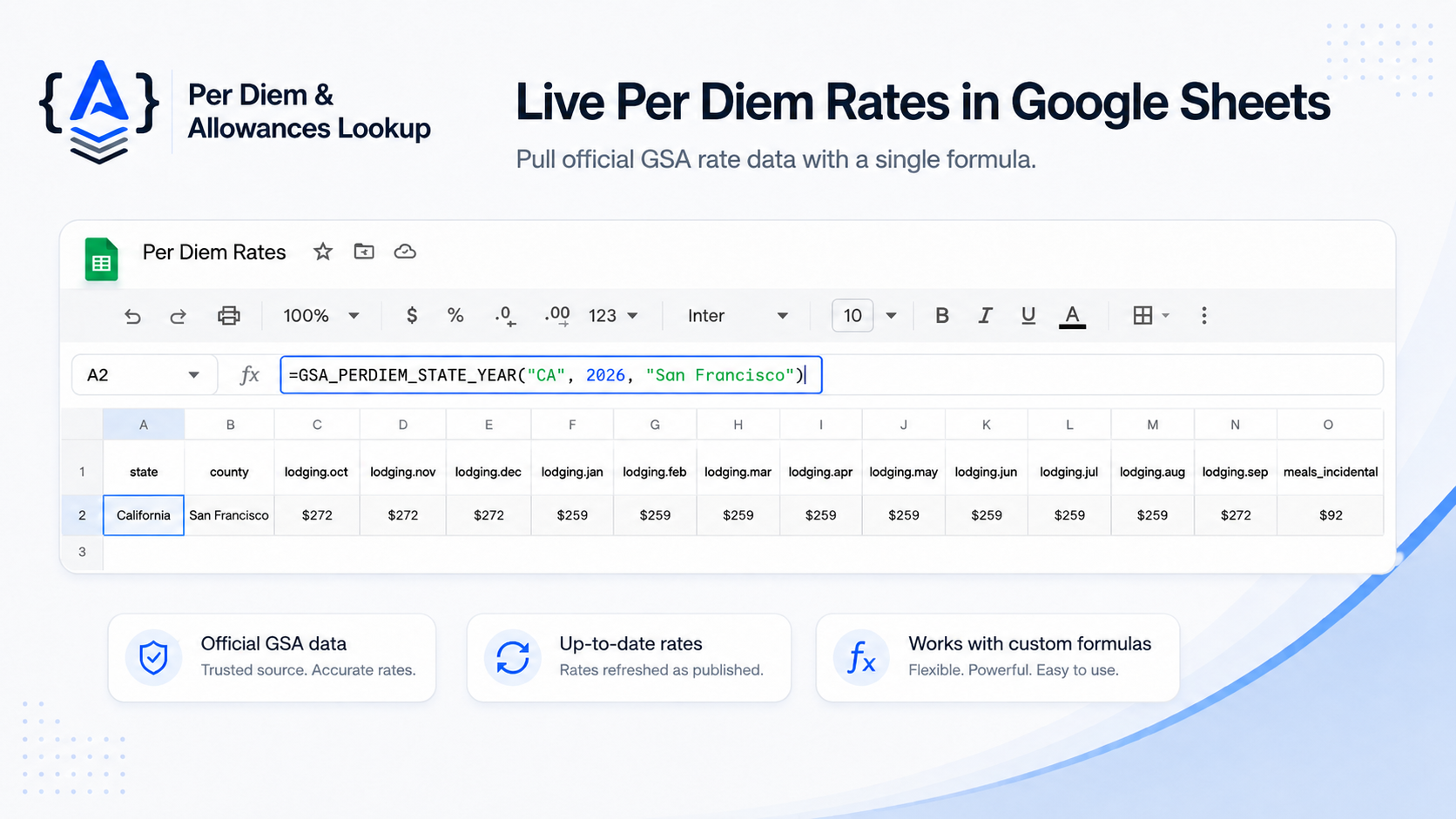
Task: Select the California cell
Action: [144, 515]
